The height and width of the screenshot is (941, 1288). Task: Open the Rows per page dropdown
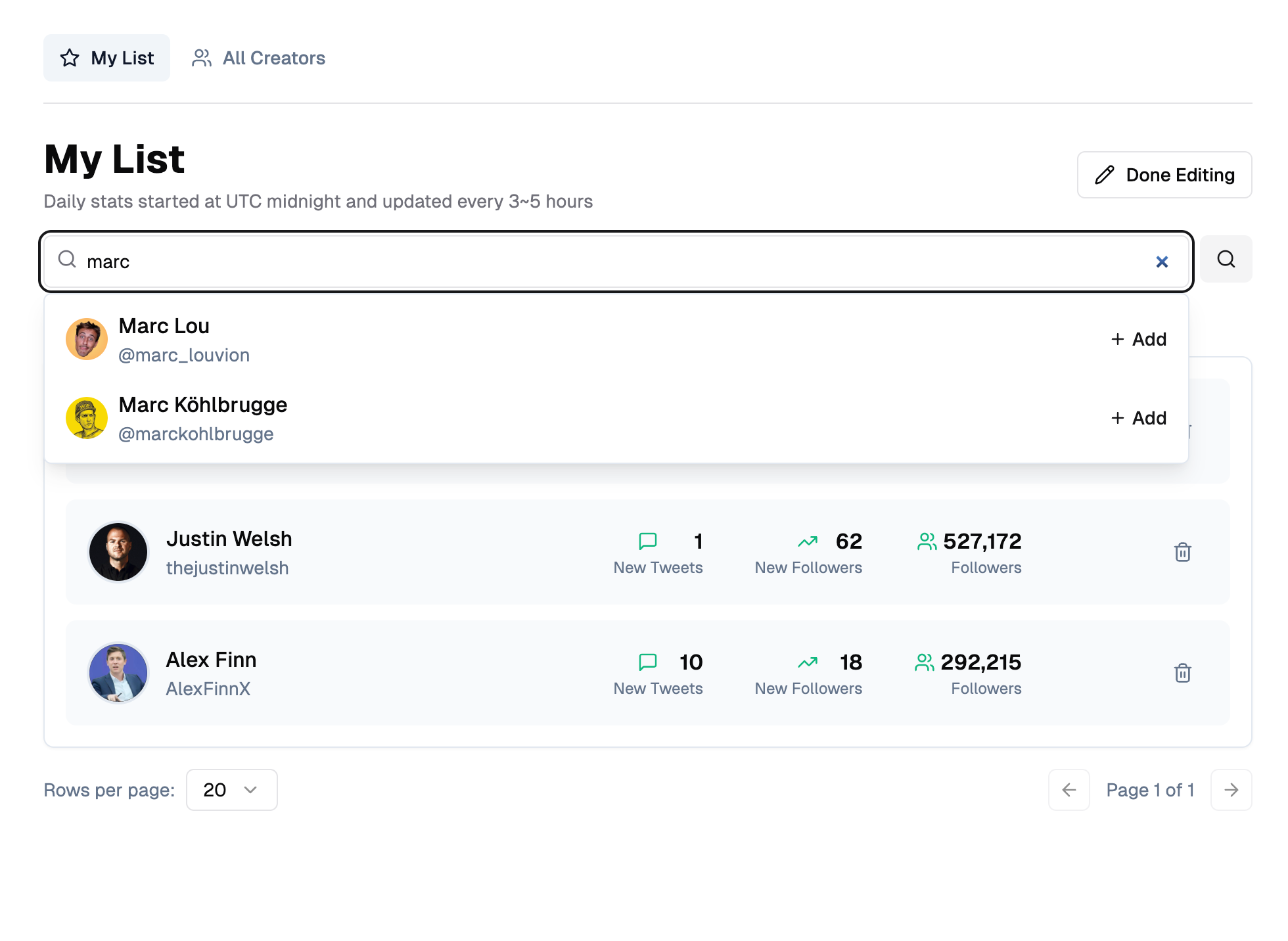coord(232,790)
